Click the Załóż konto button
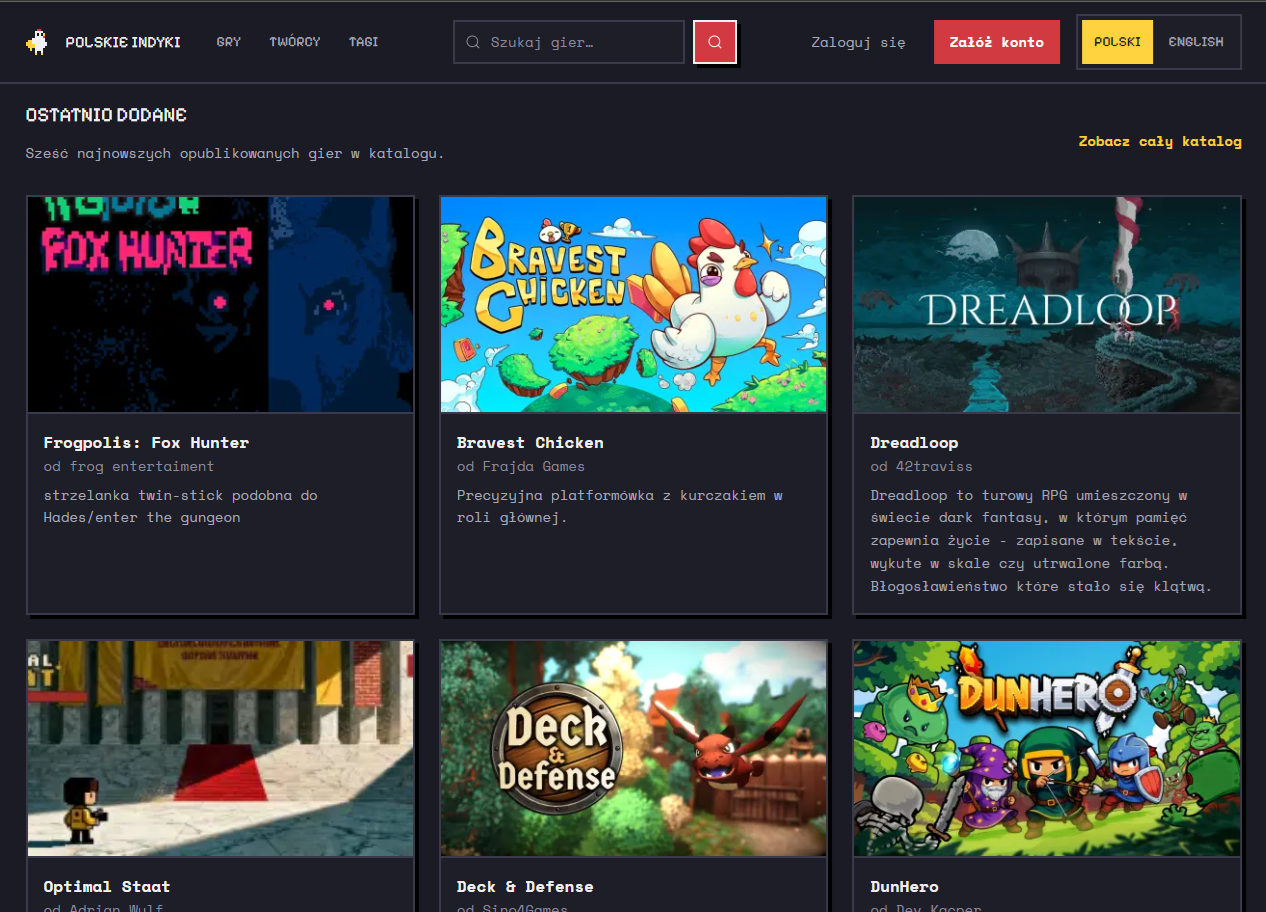This screenshot has height=912, width=1266. 997,42
